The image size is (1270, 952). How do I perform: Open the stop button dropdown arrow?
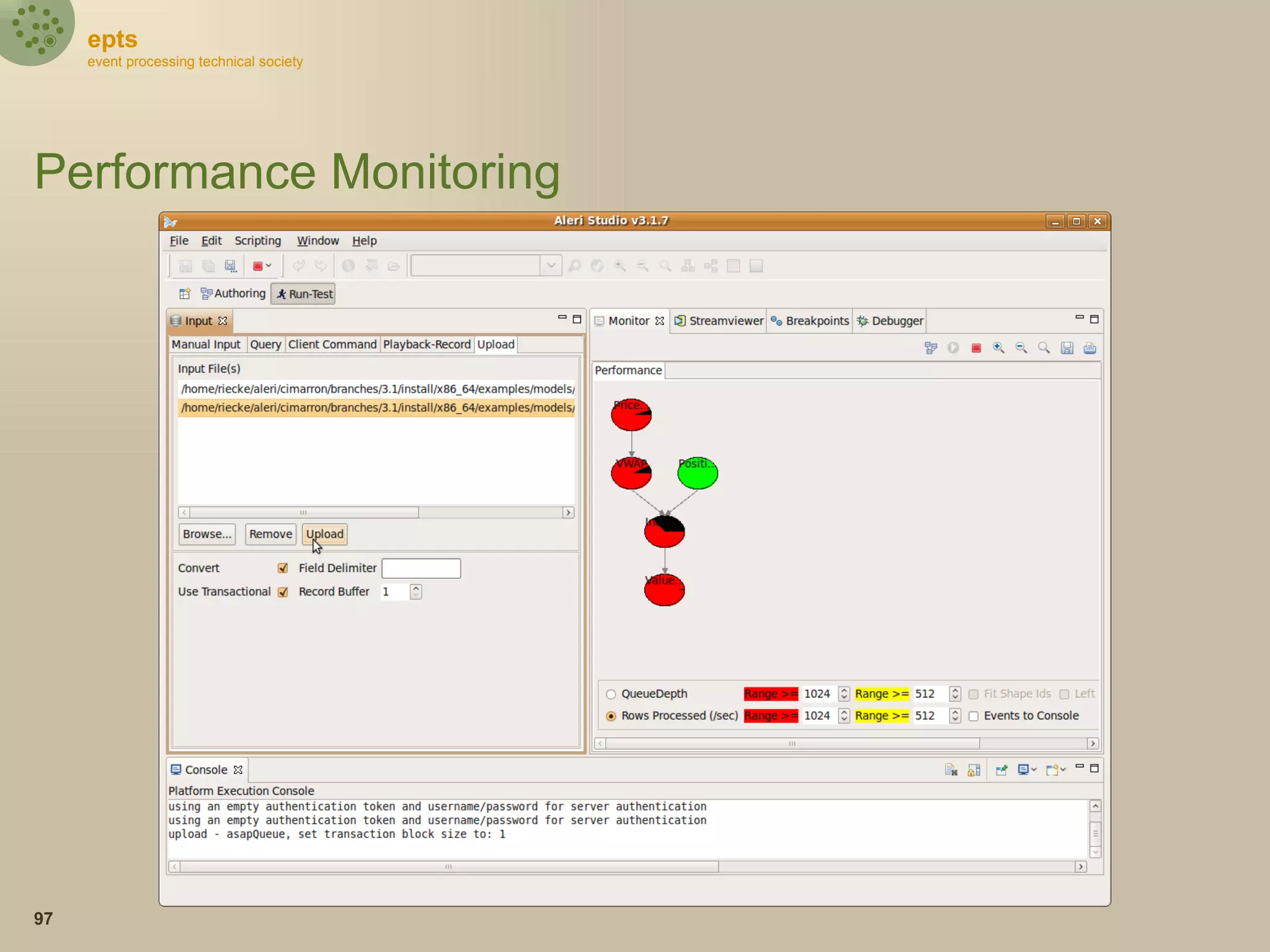[x=269, y=266]
